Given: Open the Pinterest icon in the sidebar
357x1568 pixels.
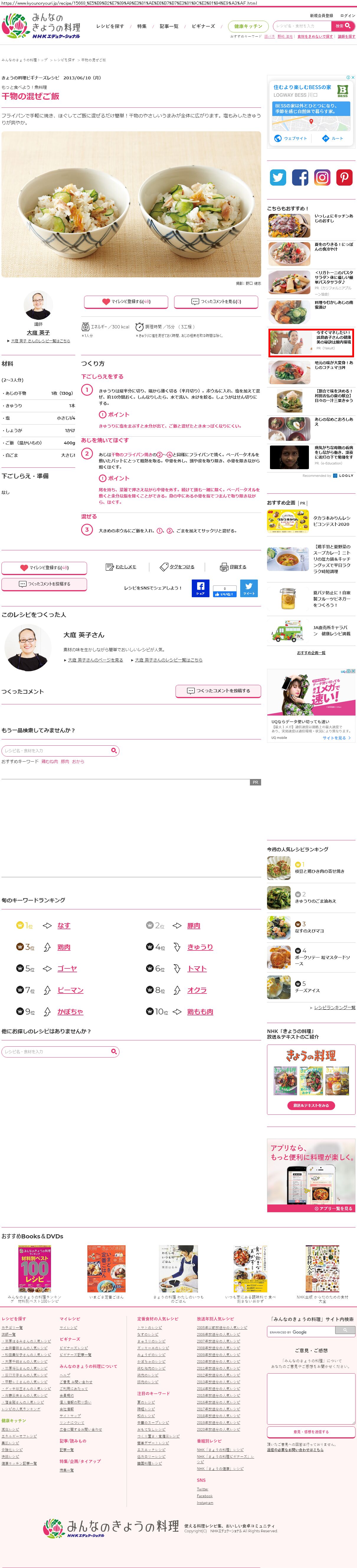Looking at the screenshot, I should (x=344, y=177).
